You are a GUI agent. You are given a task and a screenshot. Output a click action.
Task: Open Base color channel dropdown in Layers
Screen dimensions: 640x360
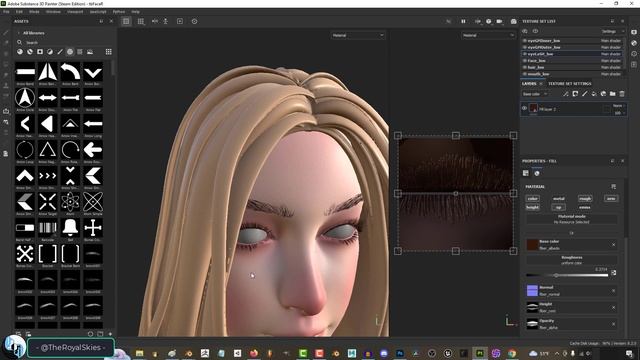coord(535,94)
